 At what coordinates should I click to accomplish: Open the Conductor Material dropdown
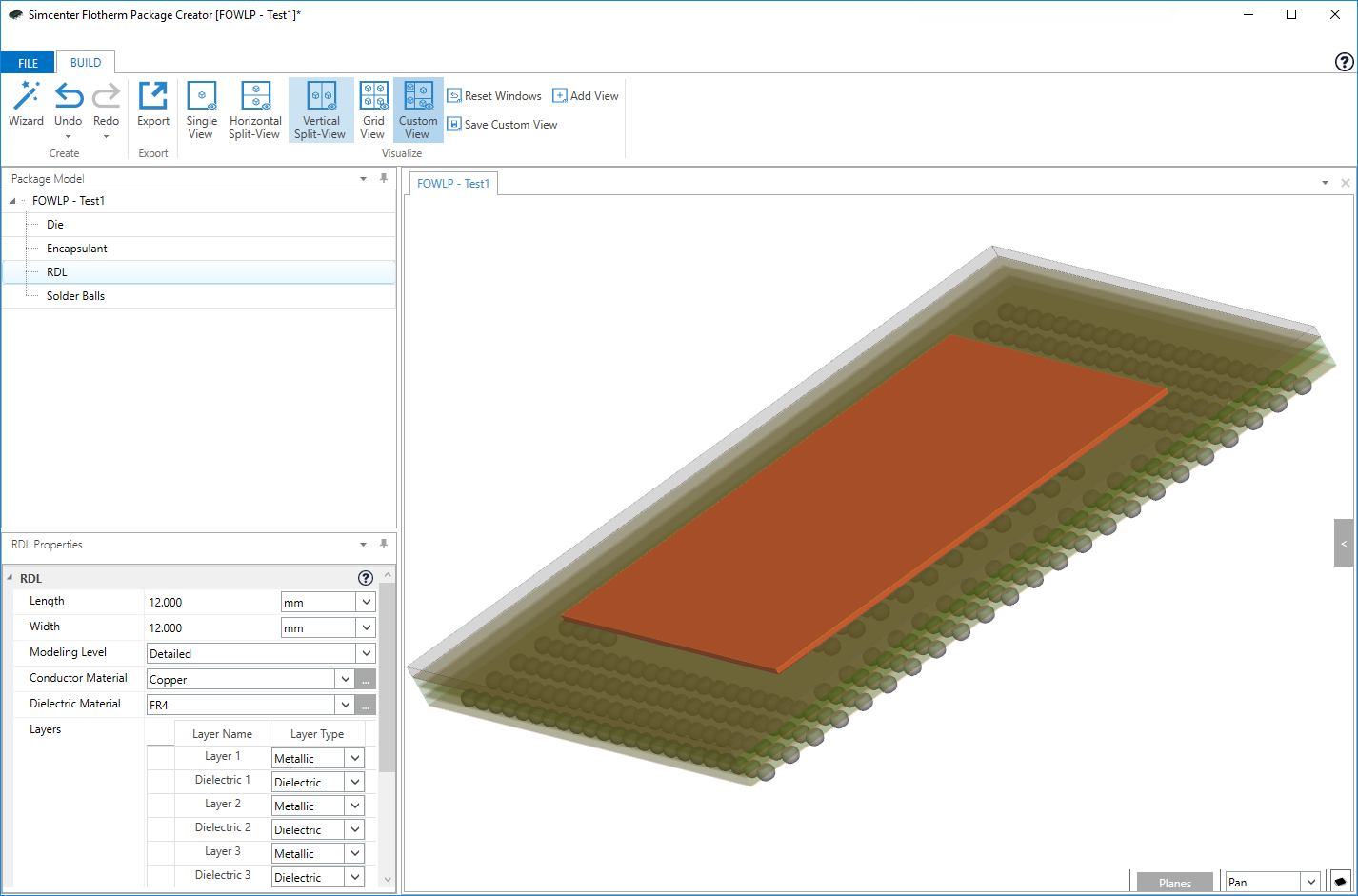[345, 679]
